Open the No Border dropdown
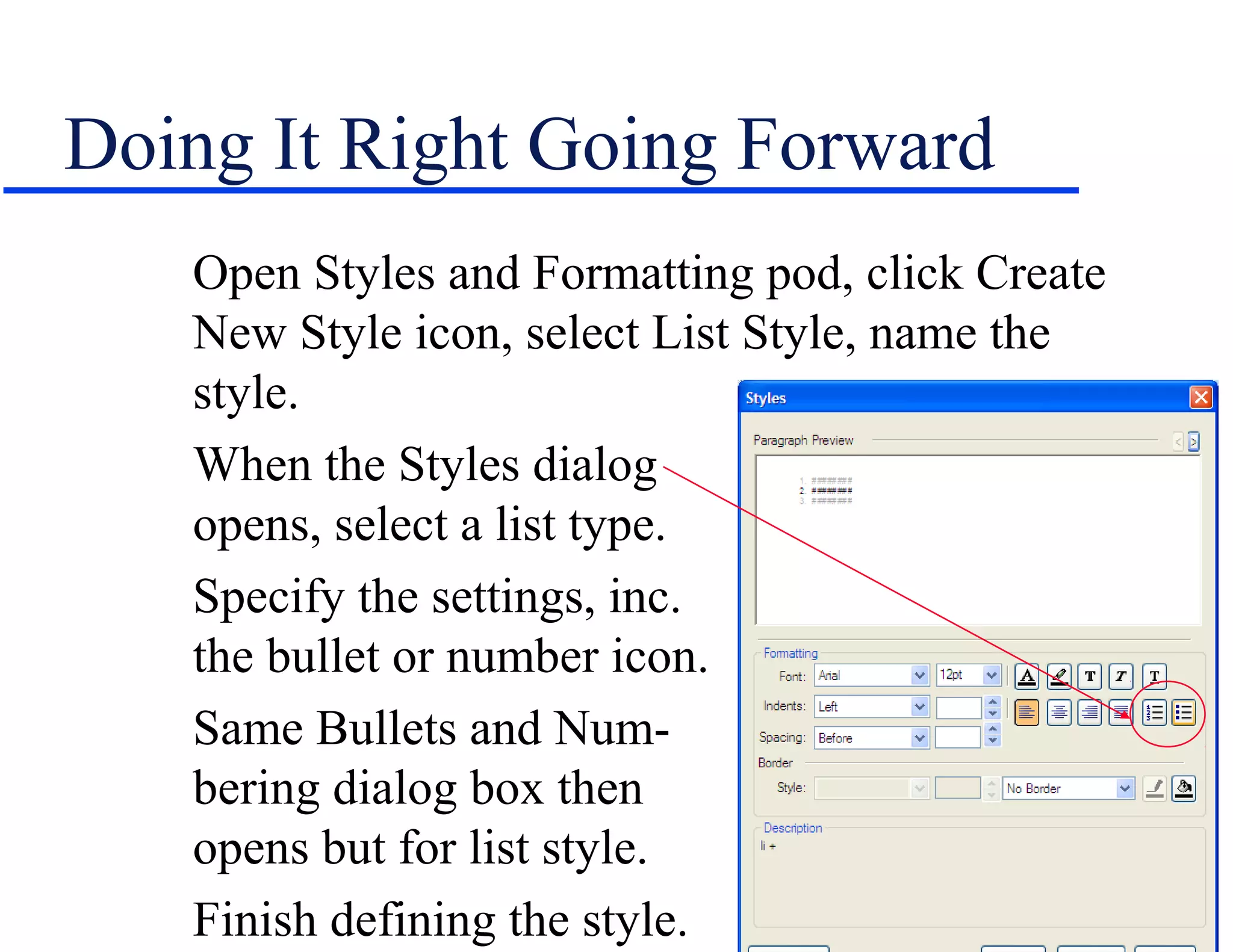The image size is (1233, 952). click(x=1125, y=788)
